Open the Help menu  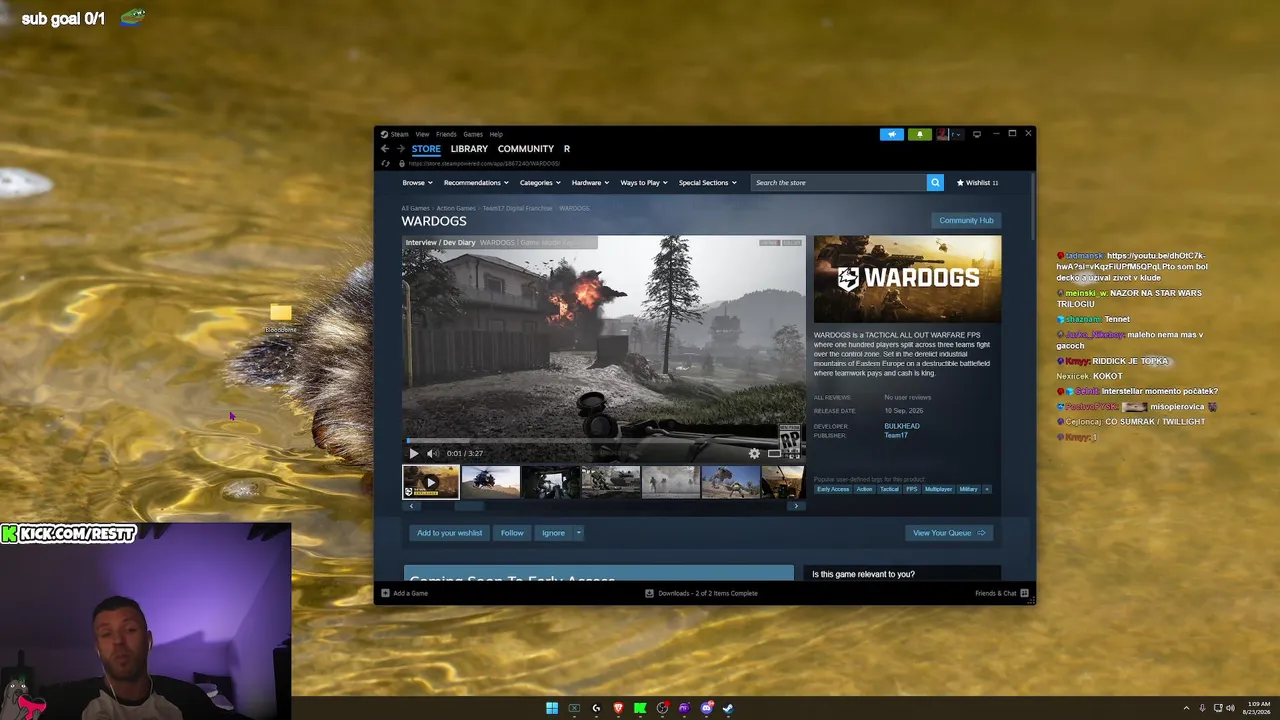pos(496,134)
